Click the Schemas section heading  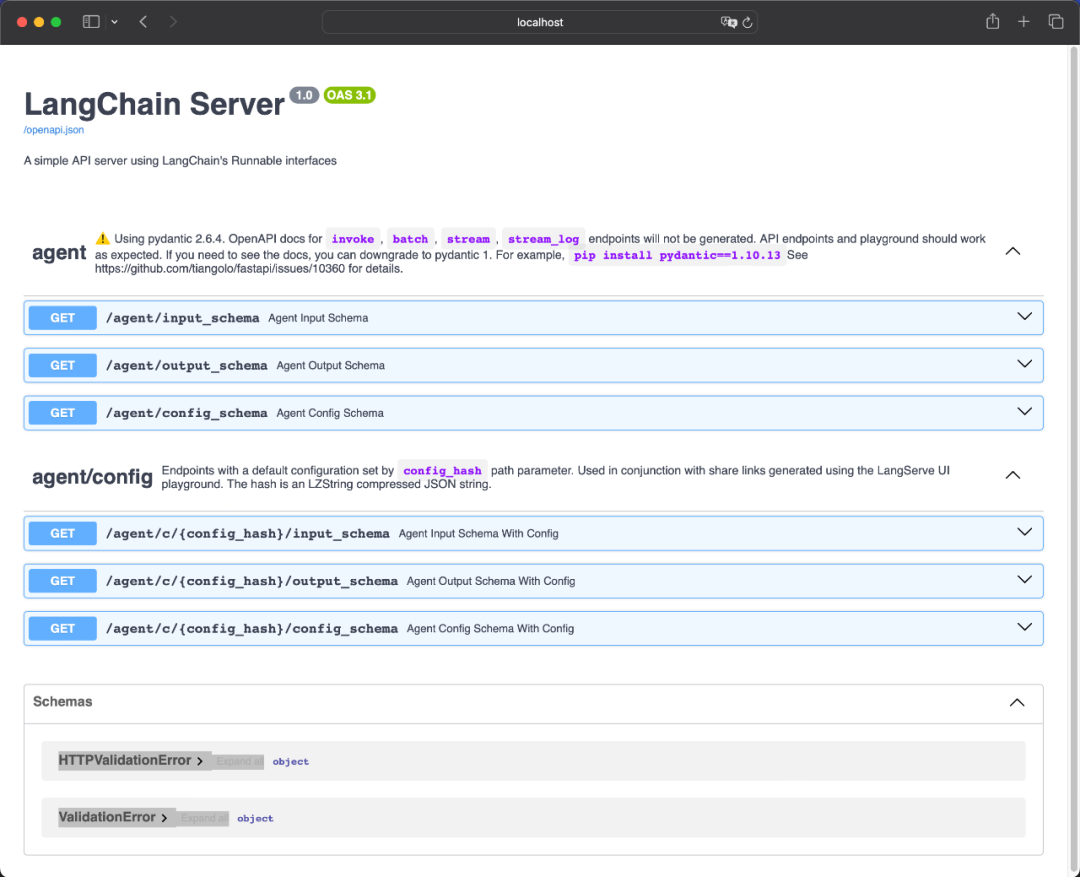click(63, 701)
